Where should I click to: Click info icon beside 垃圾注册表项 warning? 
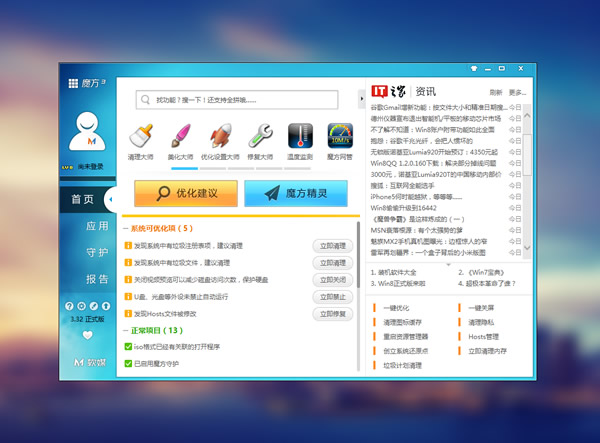[128, 246]
